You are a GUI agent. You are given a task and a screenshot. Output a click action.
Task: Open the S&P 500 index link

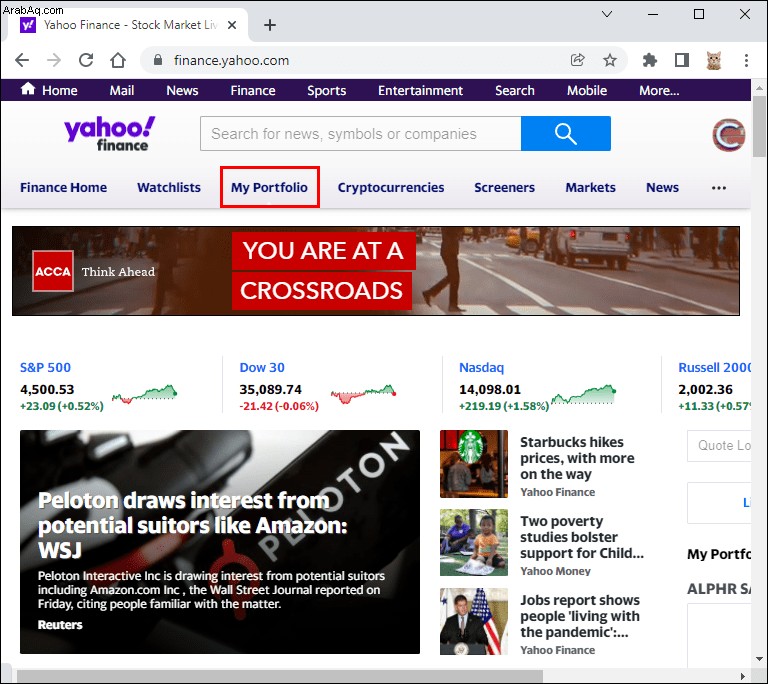(x=45, y=367)
